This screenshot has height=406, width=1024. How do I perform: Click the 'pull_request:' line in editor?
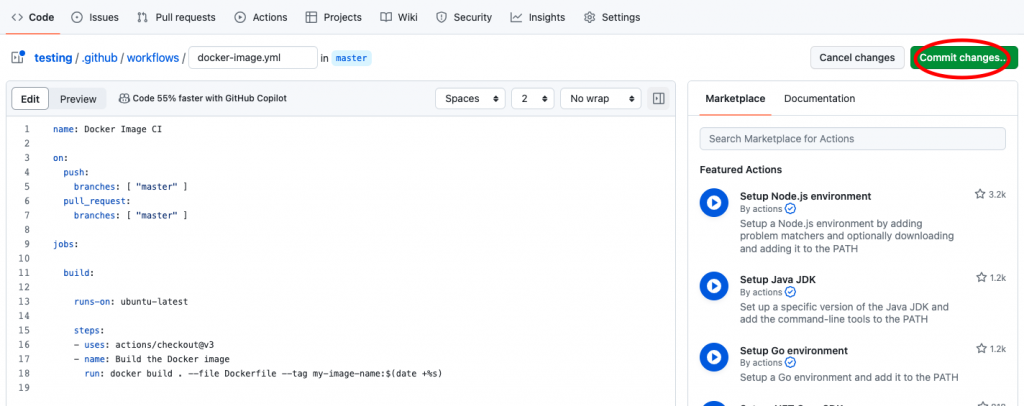pos(97,201)
